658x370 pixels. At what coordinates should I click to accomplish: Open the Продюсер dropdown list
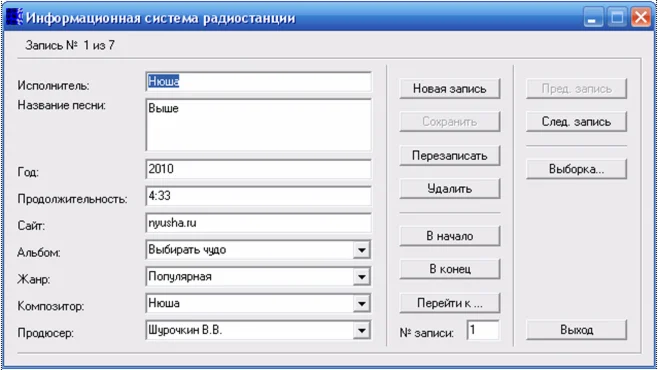point(361,331)
